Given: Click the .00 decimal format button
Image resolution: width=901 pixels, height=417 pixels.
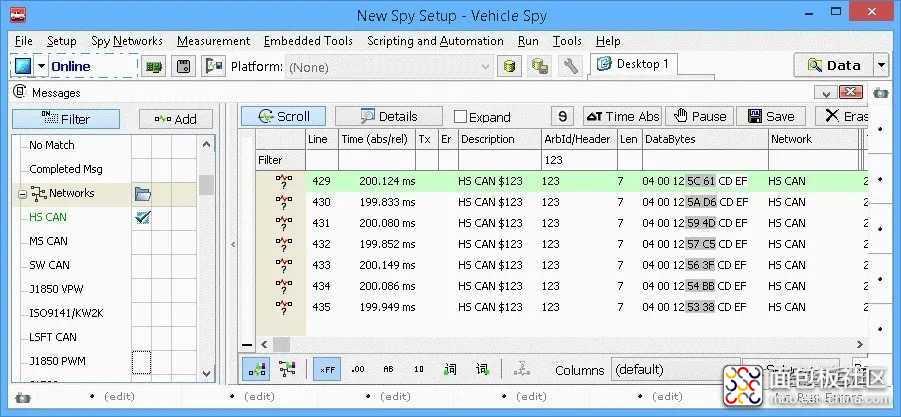Looking at the screenshot, I should coord(358,369).
